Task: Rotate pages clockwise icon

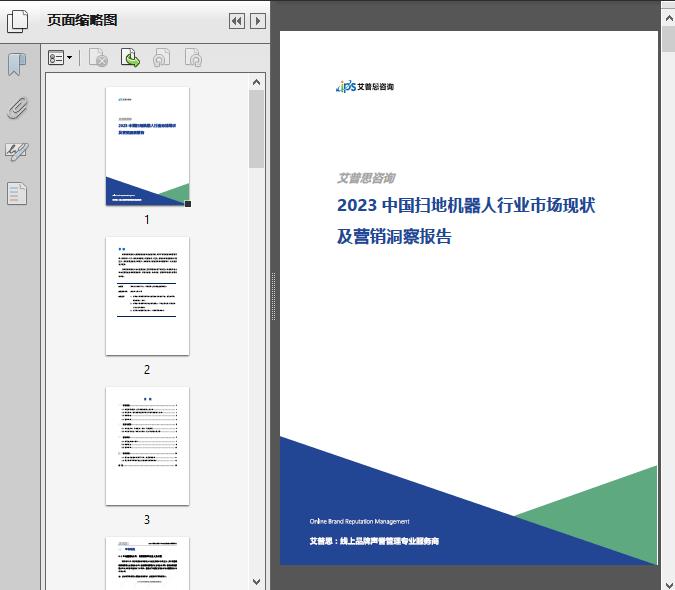Action: 193,58
